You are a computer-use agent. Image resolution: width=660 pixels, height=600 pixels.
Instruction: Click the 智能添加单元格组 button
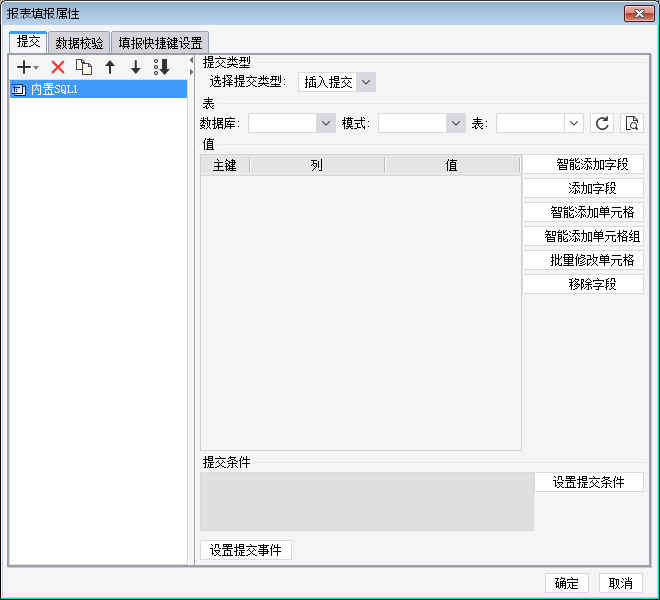click(x=583, y=236)
